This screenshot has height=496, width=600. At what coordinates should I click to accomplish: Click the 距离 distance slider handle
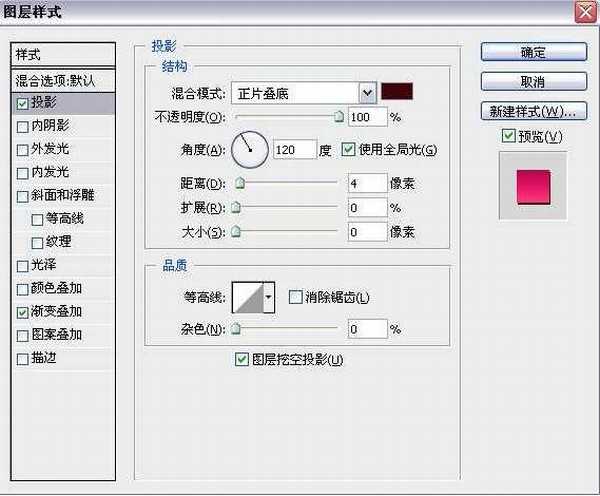[x=240, y=183]
